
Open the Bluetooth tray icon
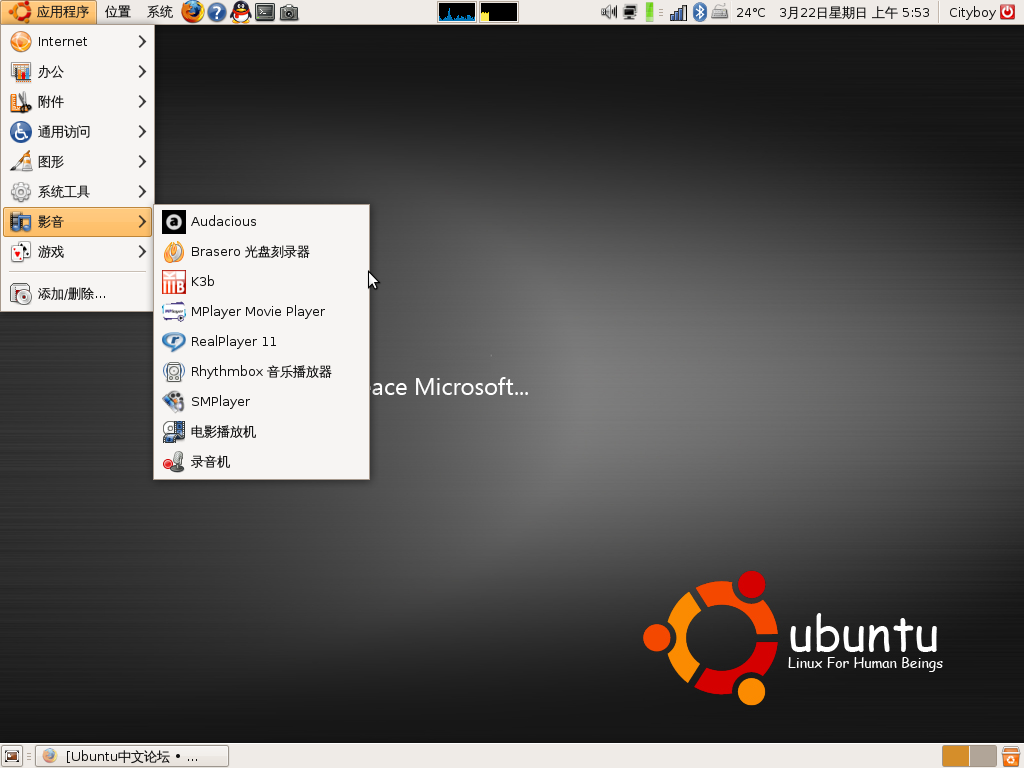(699, 12)
